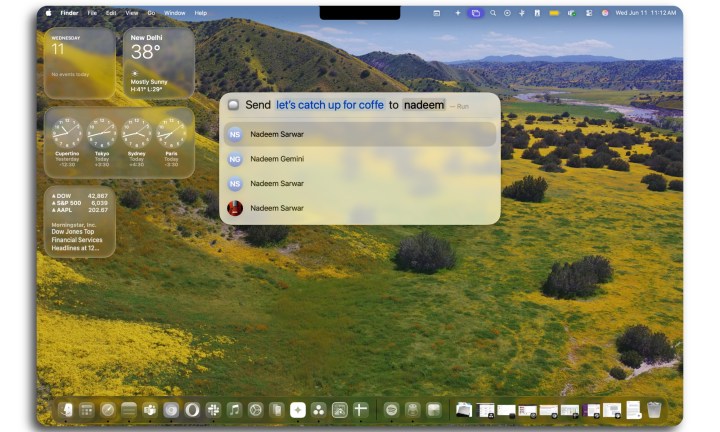This screenshot has height=432, width=720.
Task: Click the Apple menu logo
Action: (49, 13)
